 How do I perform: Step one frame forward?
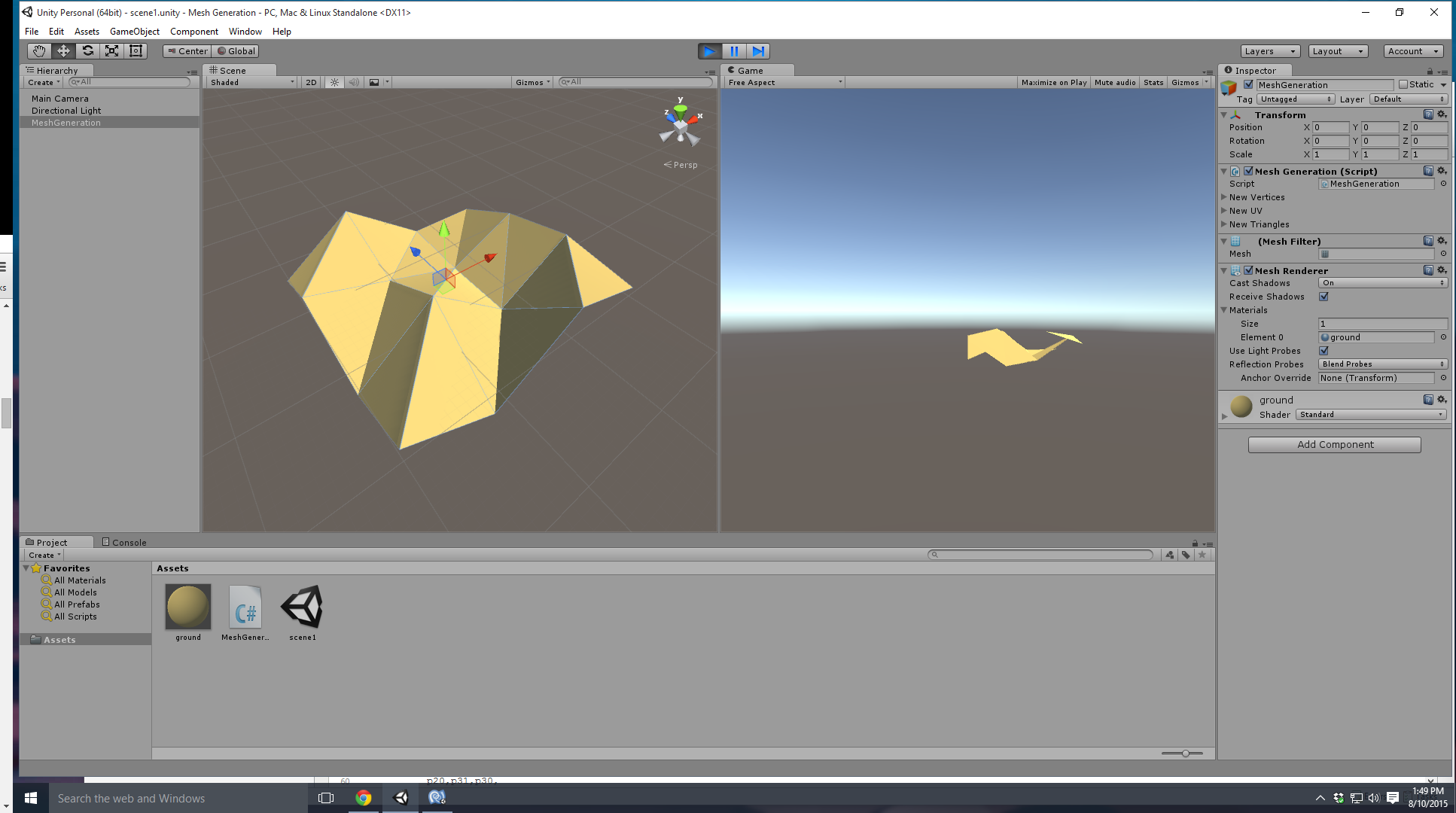[758, 51]
